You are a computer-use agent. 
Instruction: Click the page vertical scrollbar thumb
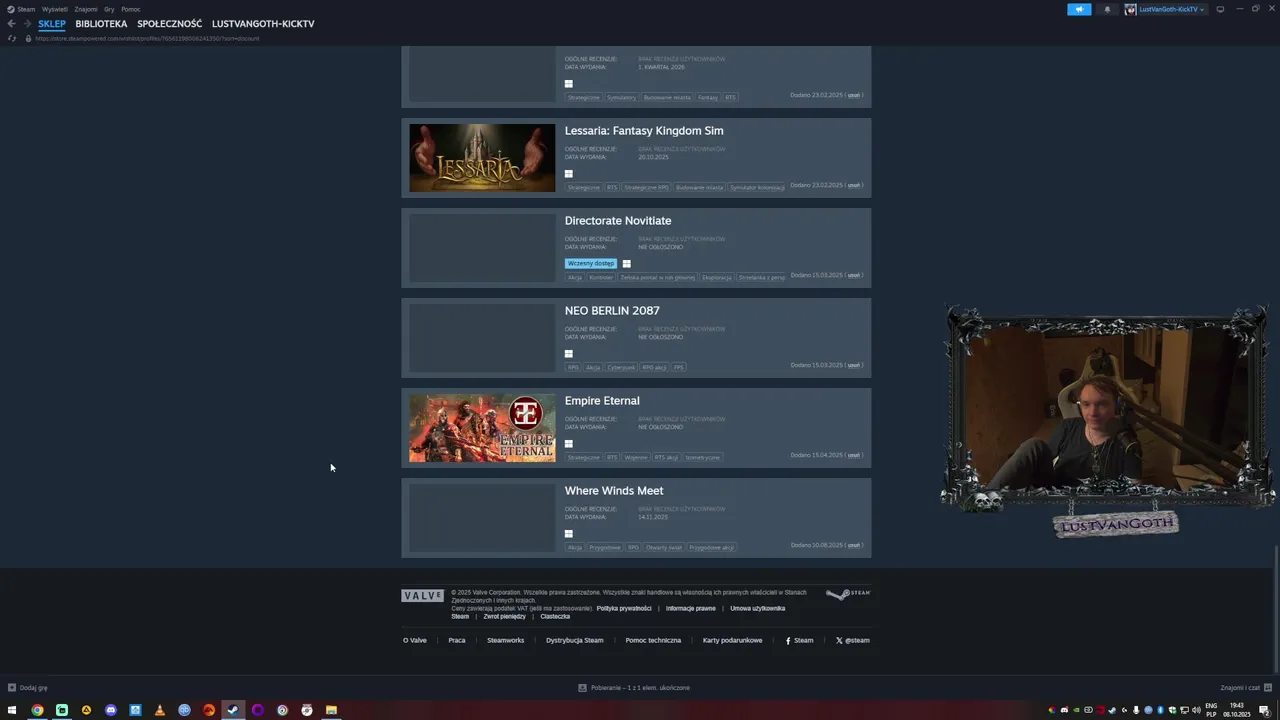(x=1276, y=610)
